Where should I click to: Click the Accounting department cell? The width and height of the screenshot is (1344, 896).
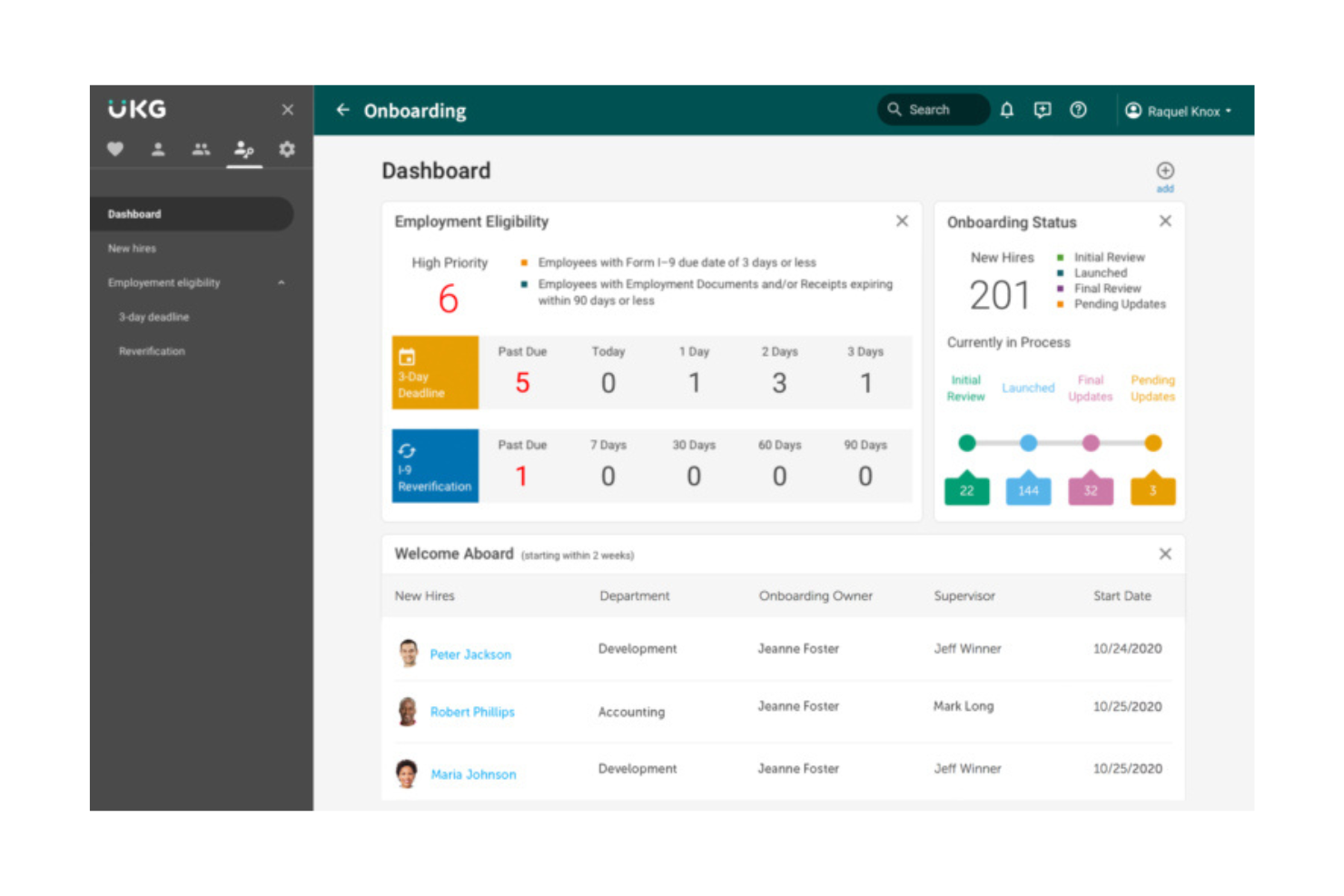[631, 713]
